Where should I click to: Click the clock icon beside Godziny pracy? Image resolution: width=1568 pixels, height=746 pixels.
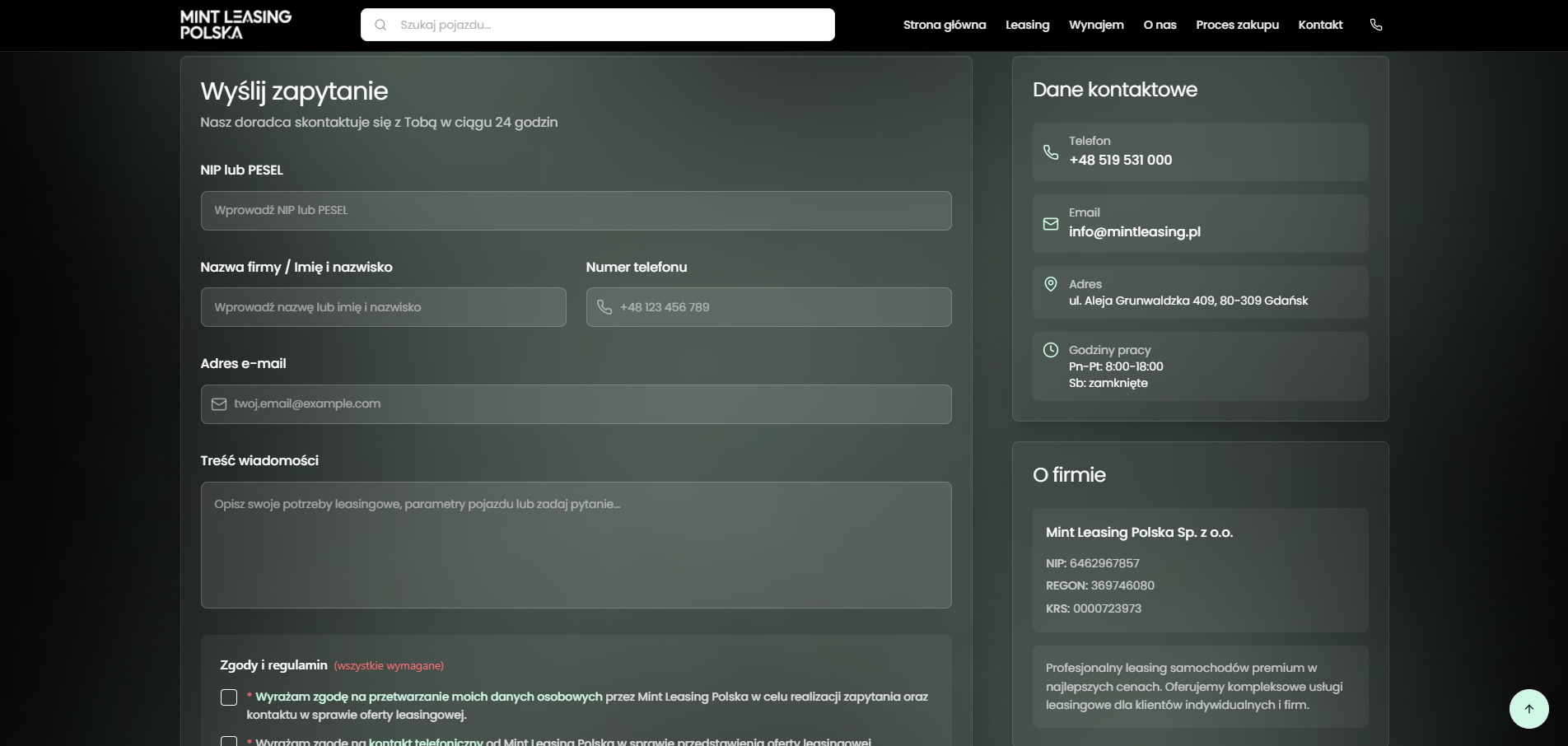tap(1051, 350)
